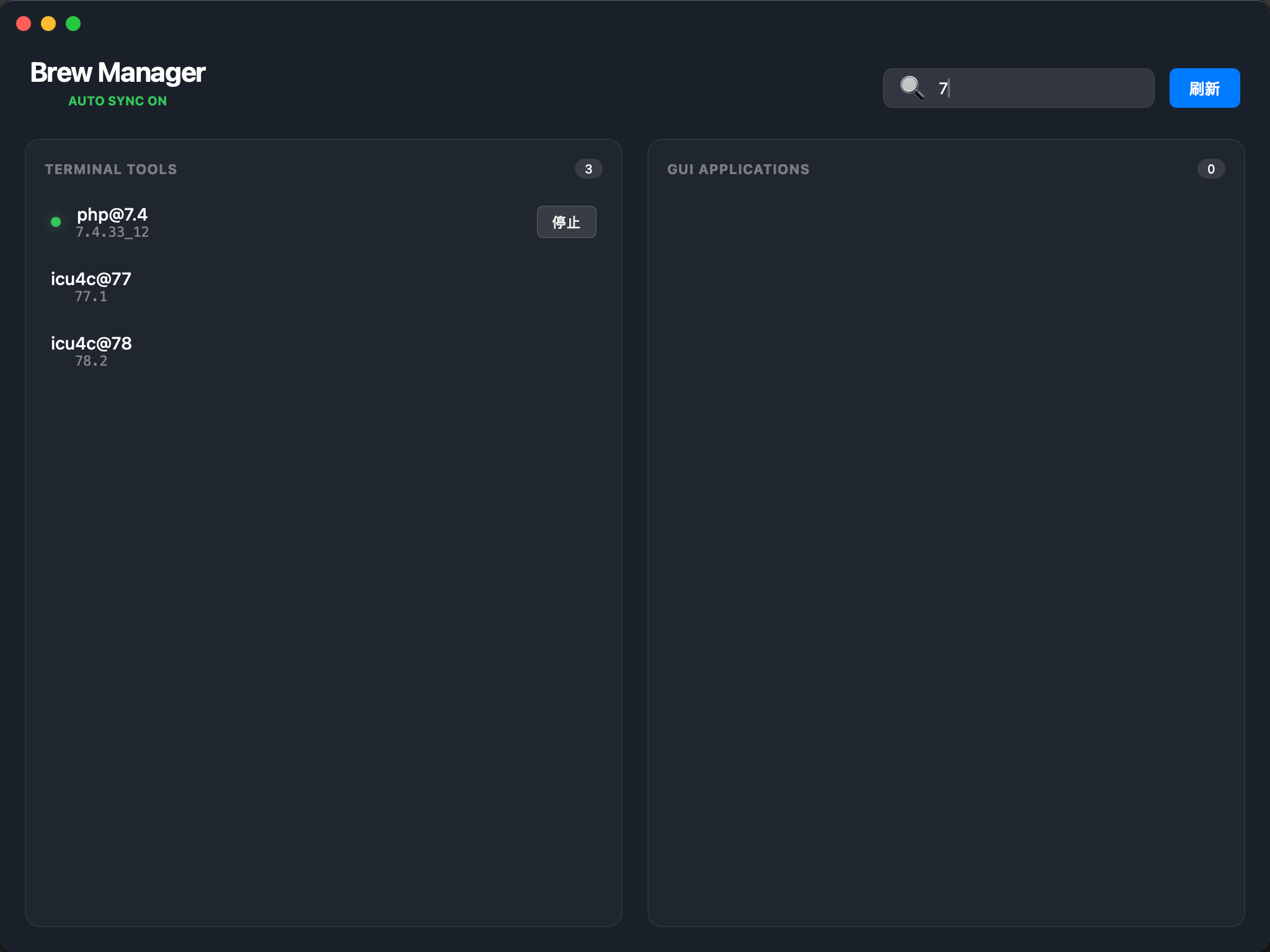
Task: Focus the search field containing 7
Action: tap(1042, 88)
